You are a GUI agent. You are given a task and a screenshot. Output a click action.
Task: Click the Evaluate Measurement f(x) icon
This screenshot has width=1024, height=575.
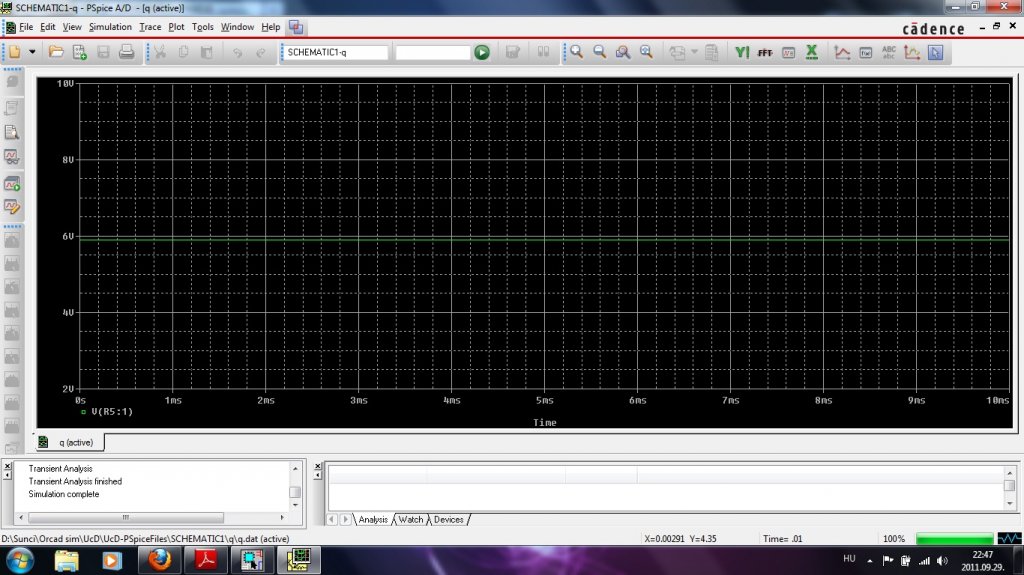pos(866,52)
